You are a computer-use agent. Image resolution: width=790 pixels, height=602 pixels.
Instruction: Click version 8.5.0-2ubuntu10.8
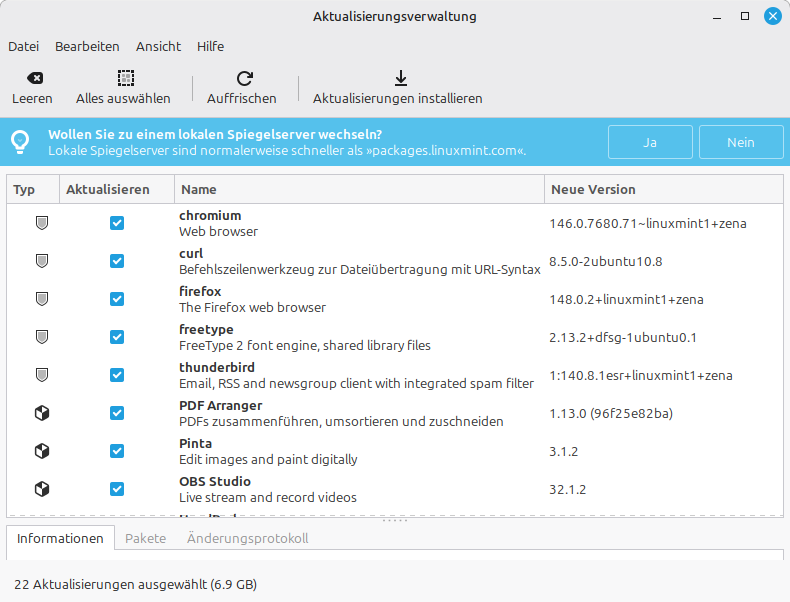coord(606,261)
